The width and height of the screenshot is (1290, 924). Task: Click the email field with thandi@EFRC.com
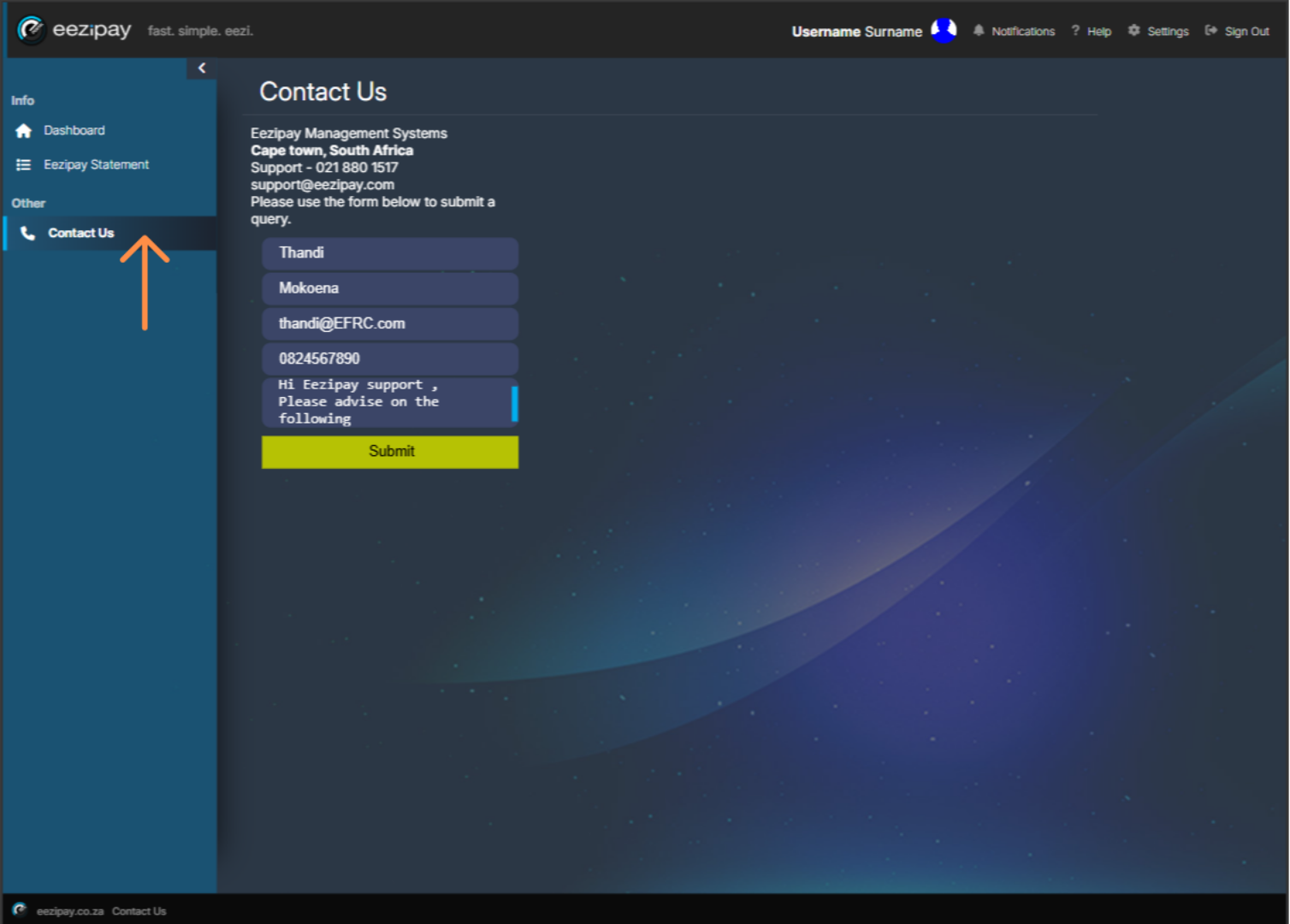[x=390, y=323]
